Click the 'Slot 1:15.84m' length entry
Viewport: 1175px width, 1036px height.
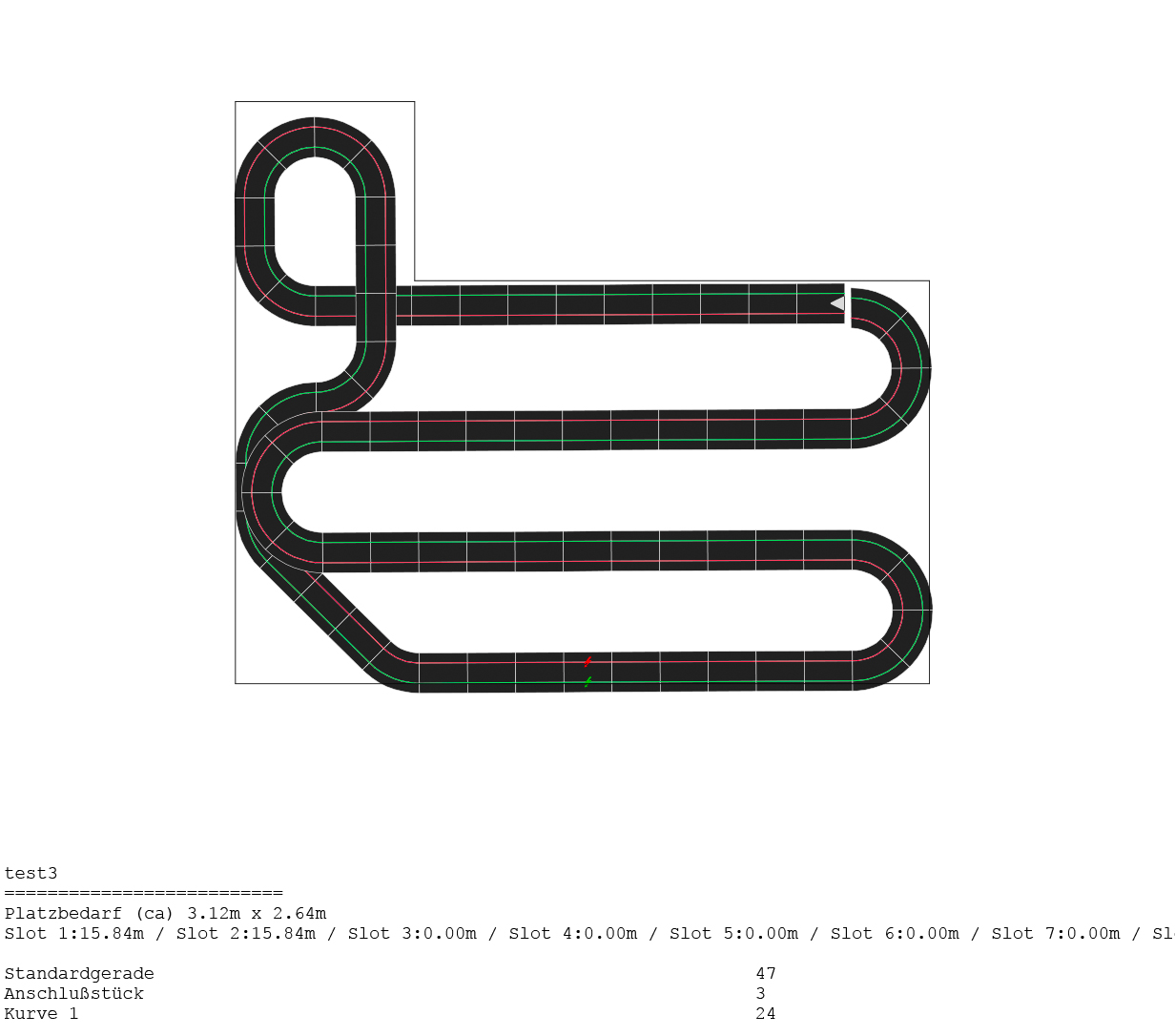coord(74,933)
